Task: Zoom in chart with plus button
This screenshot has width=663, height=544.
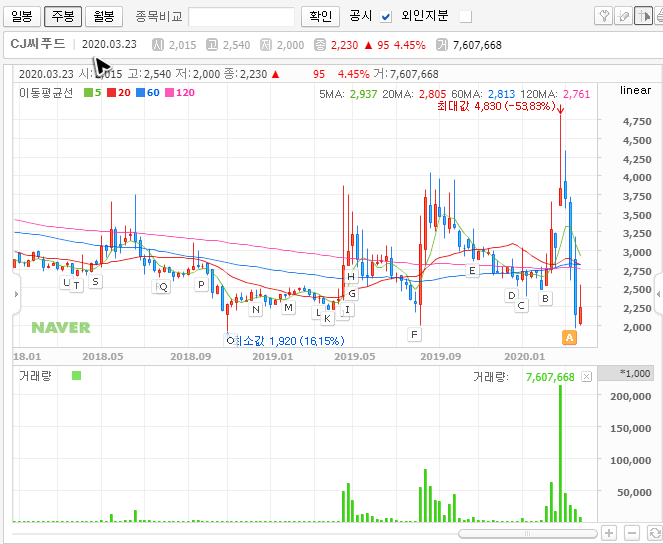Action: click(x=609, y=533)
